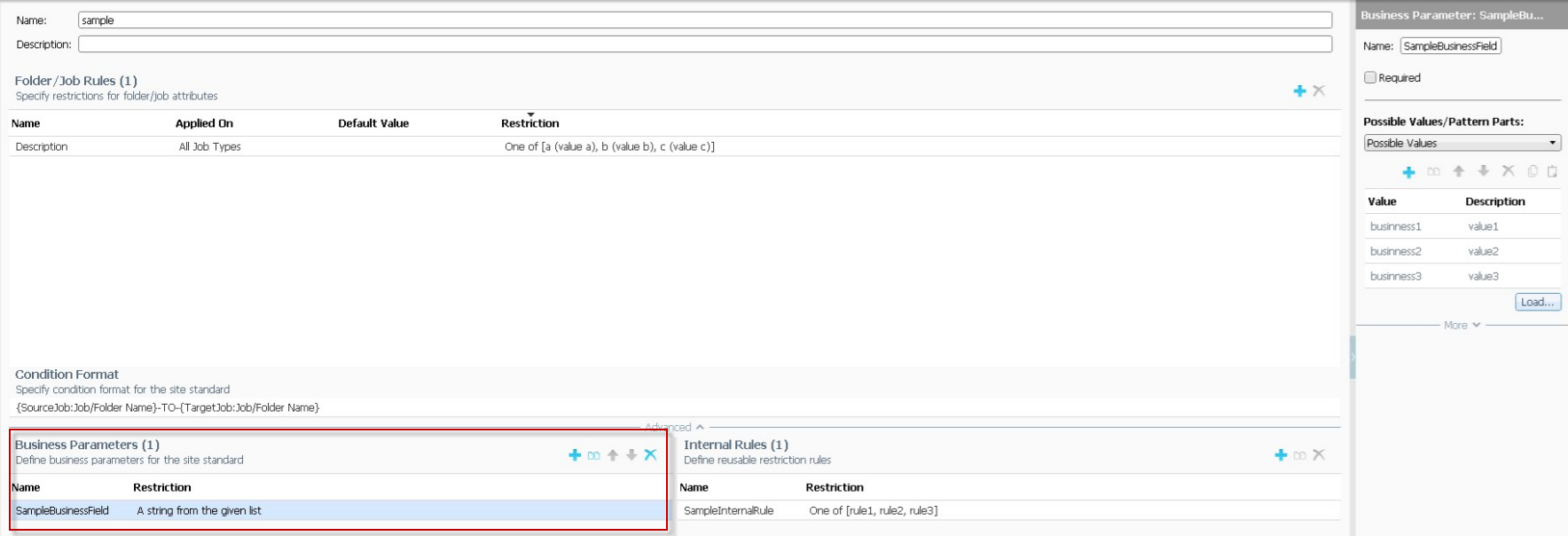This screenshot has height=536, width=1568.
Task: Expand the More section in side panel
Action: (1462, 325)
